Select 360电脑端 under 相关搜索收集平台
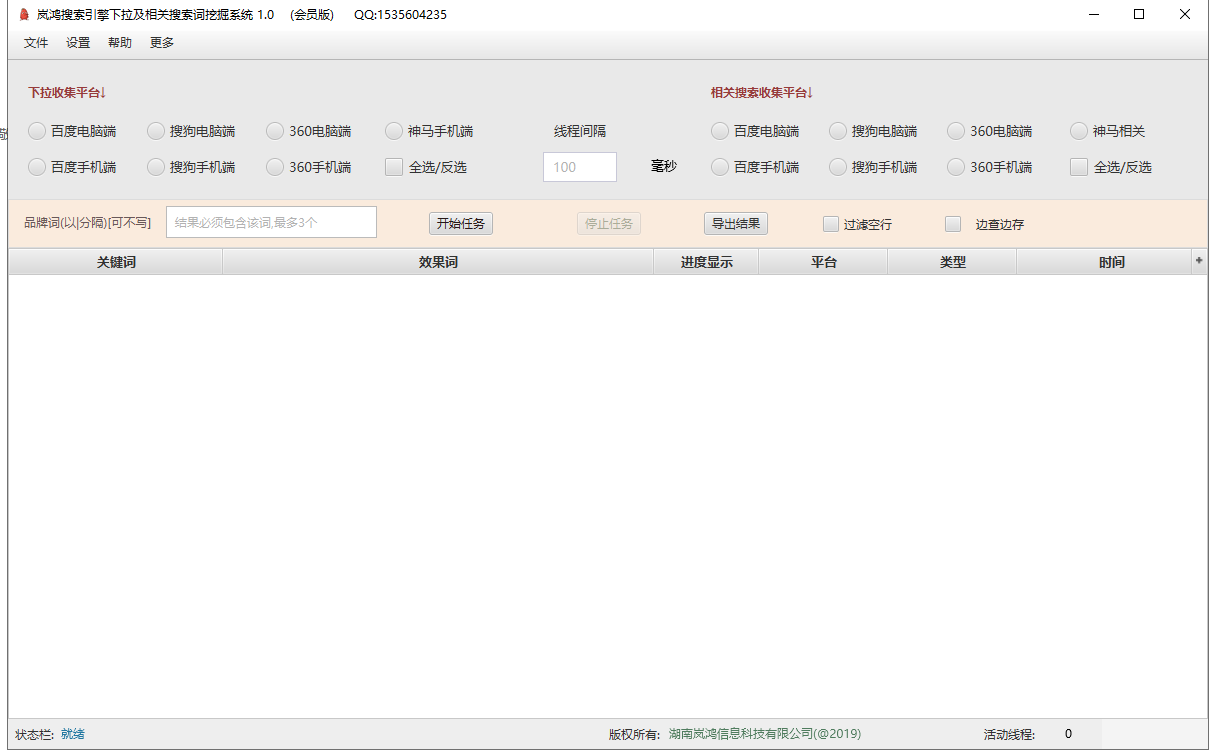The width and height of the screenshot is (1211, 751). tap(956, 131)
